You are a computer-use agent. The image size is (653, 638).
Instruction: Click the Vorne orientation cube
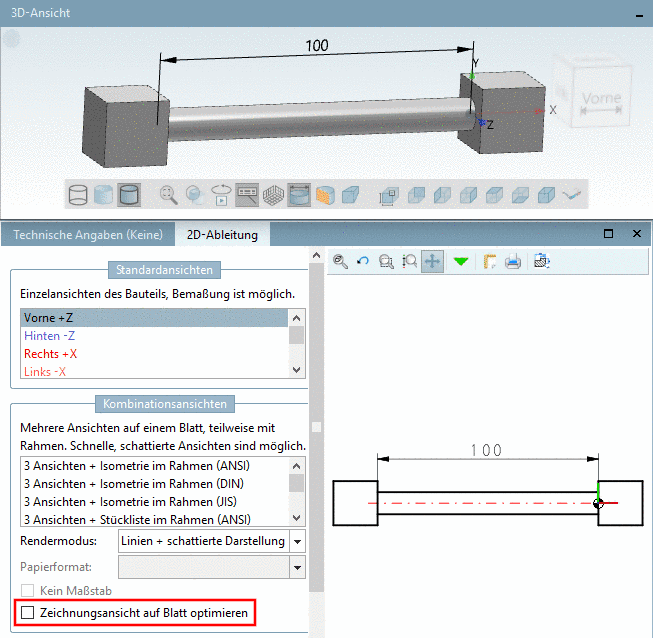(x=601, y=98)
